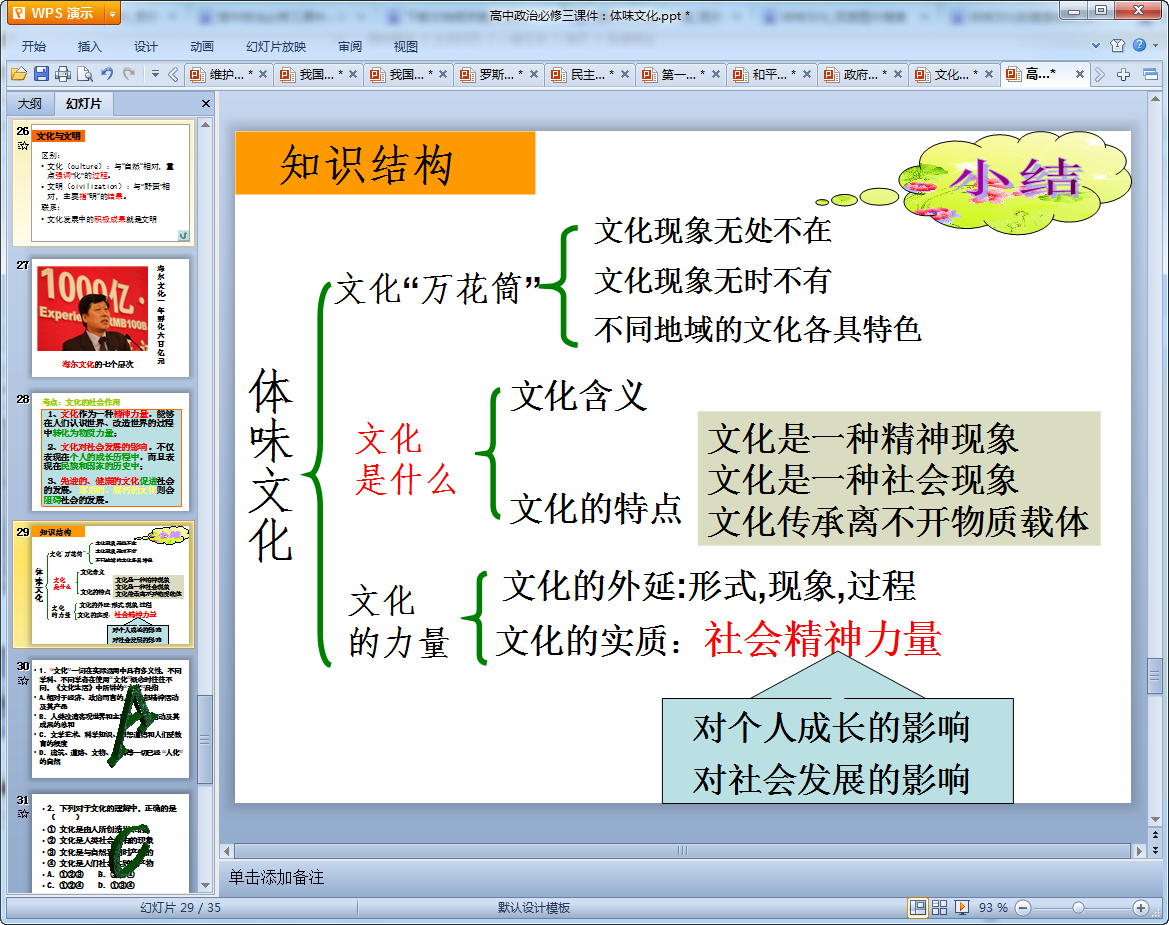This screenshot has width=1169, height=925.
Task: Click the 93 % zoom level
Action: (993, 907)
